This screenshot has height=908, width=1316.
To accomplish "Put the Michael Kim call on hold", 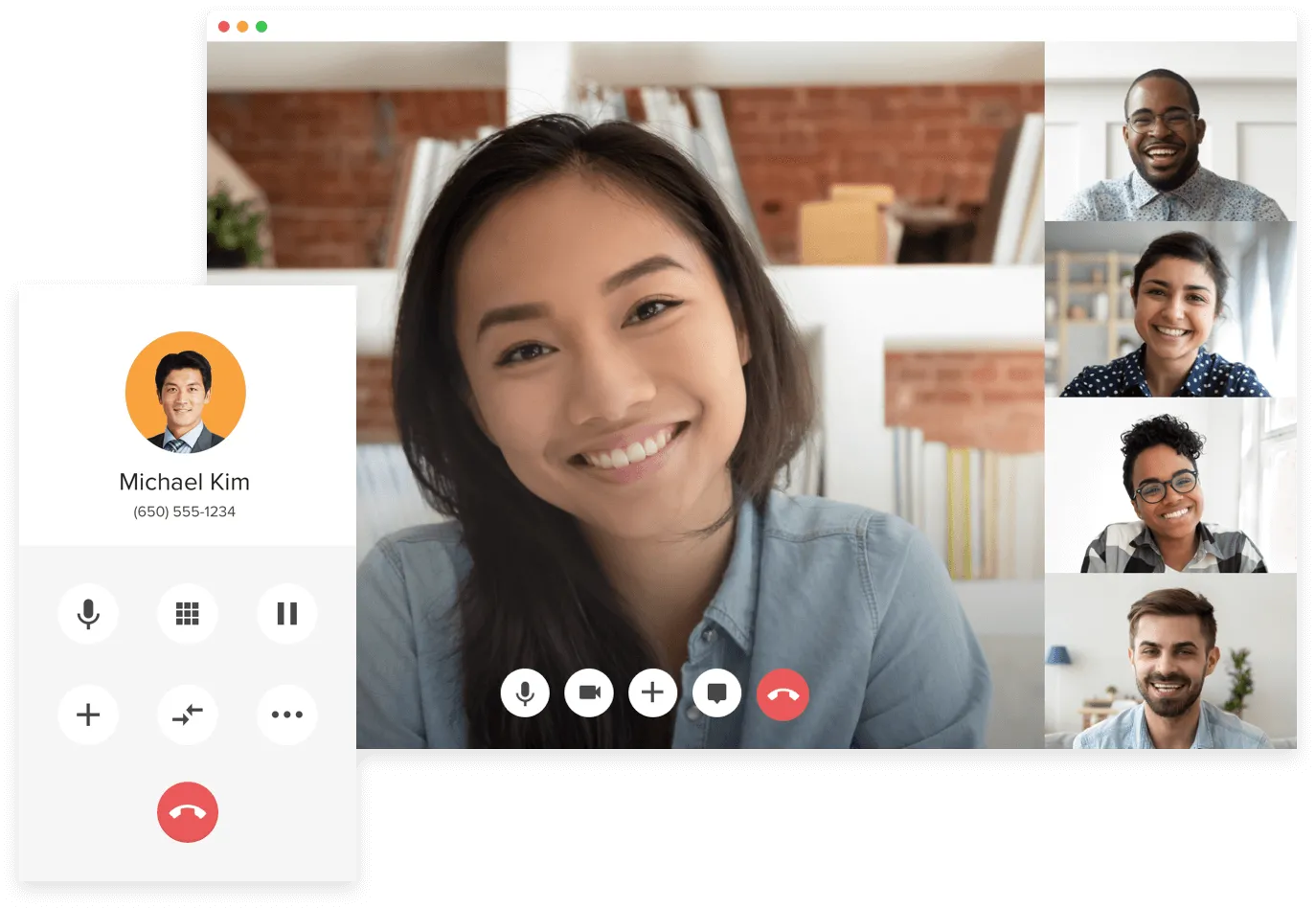I will pos(286,613).
